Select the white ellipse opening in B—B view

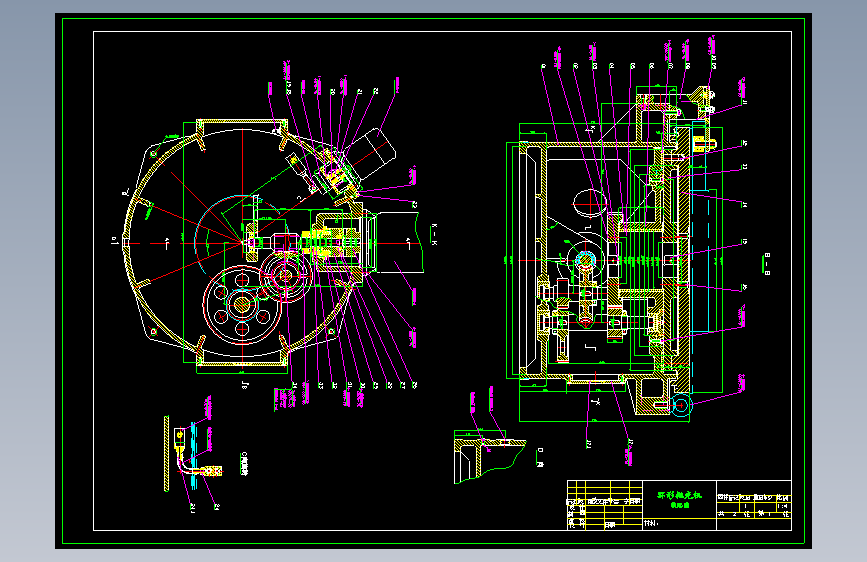pyautogui.click(x=590, y=203)
